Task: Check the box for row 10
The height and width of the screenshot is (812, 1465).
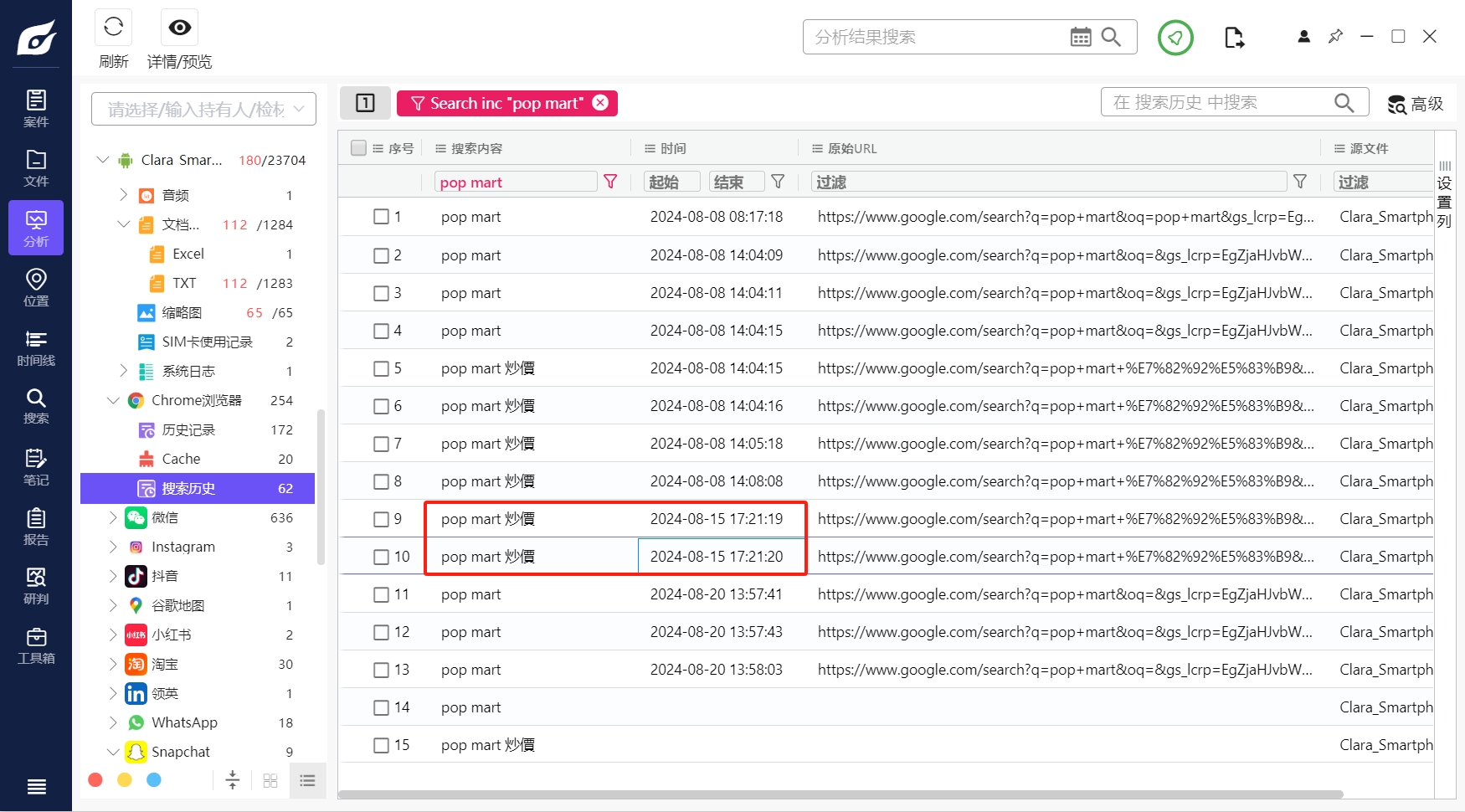Action: (x=381, y=557)
